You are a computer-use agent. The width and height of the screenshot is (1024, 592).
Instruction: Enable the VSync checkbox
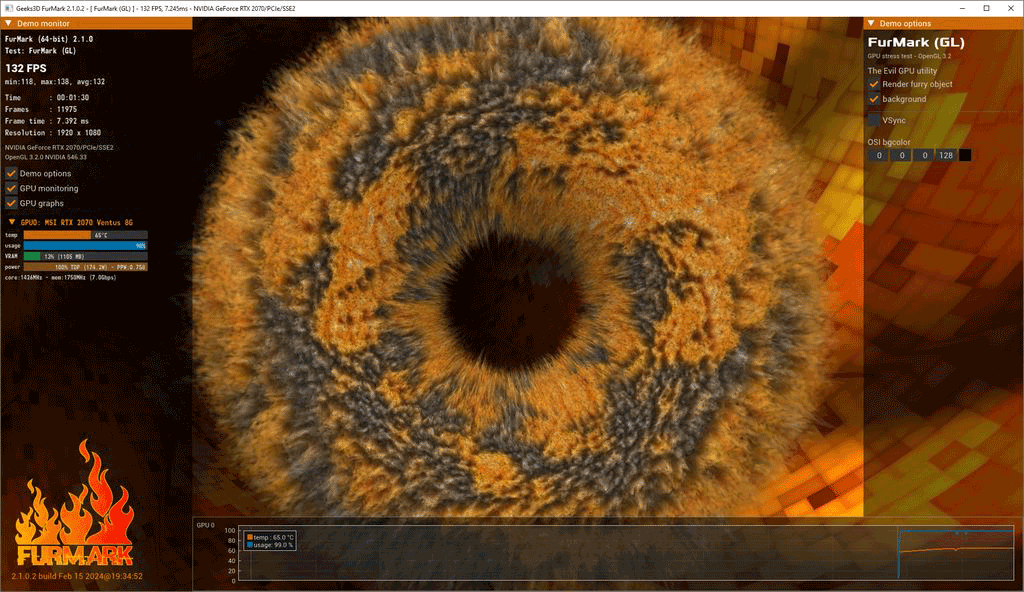point(874,120)
